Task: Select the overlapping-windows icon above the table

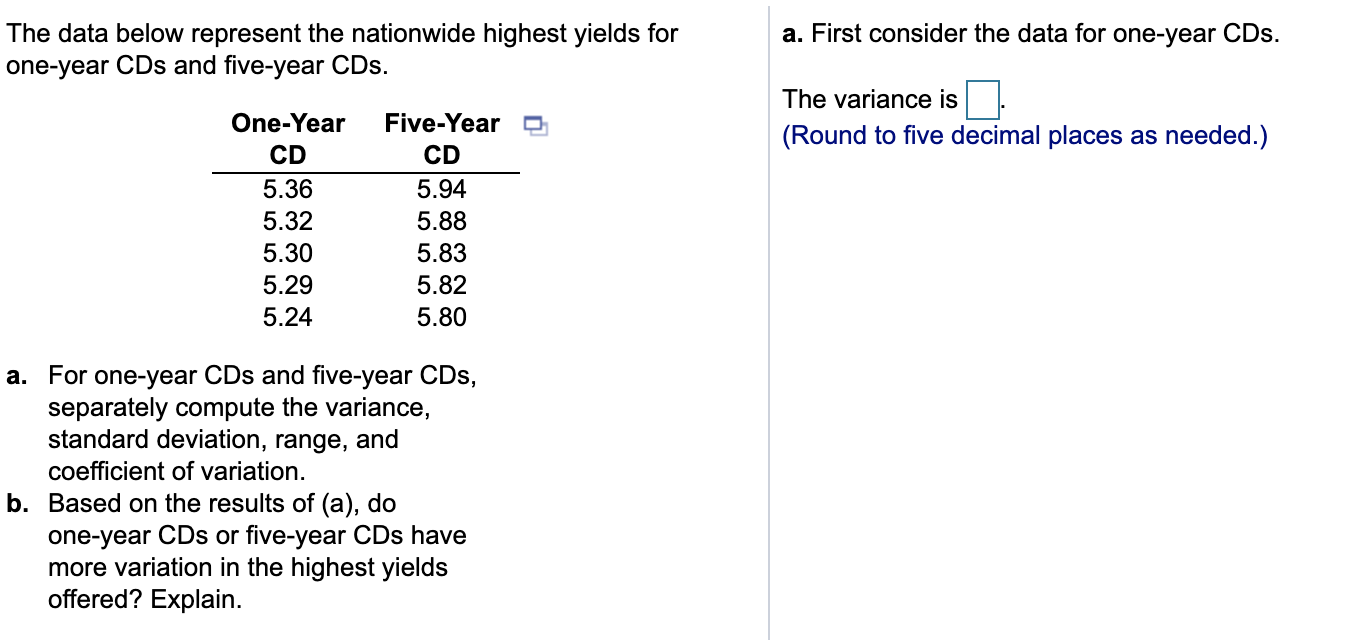Action: tap(537, 125)
